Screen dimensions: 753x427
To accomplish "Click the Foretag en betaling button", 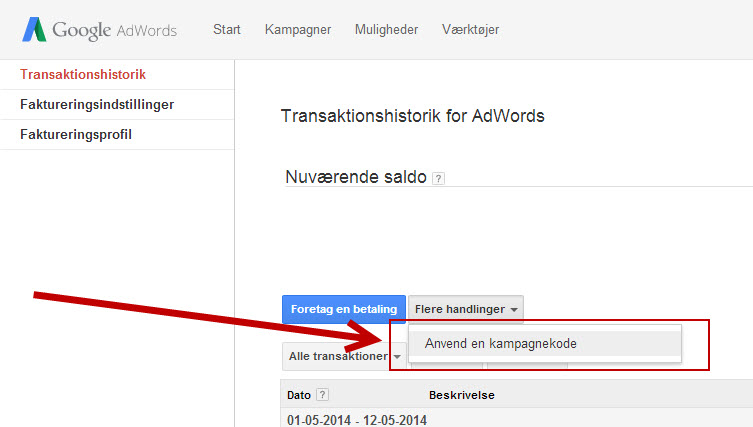I will [x=344, y=309].
